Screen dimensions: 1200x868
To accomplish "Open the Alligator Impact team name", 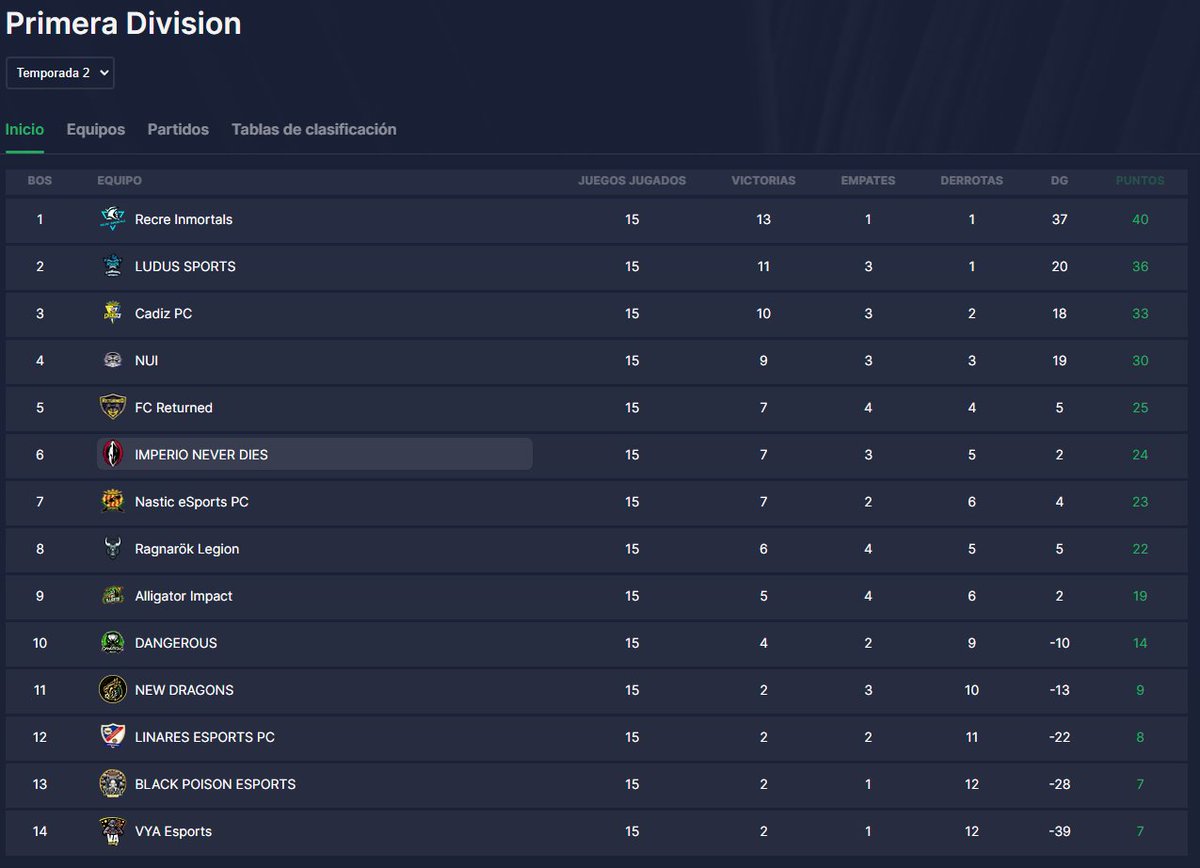I will [x=183, y=595].
